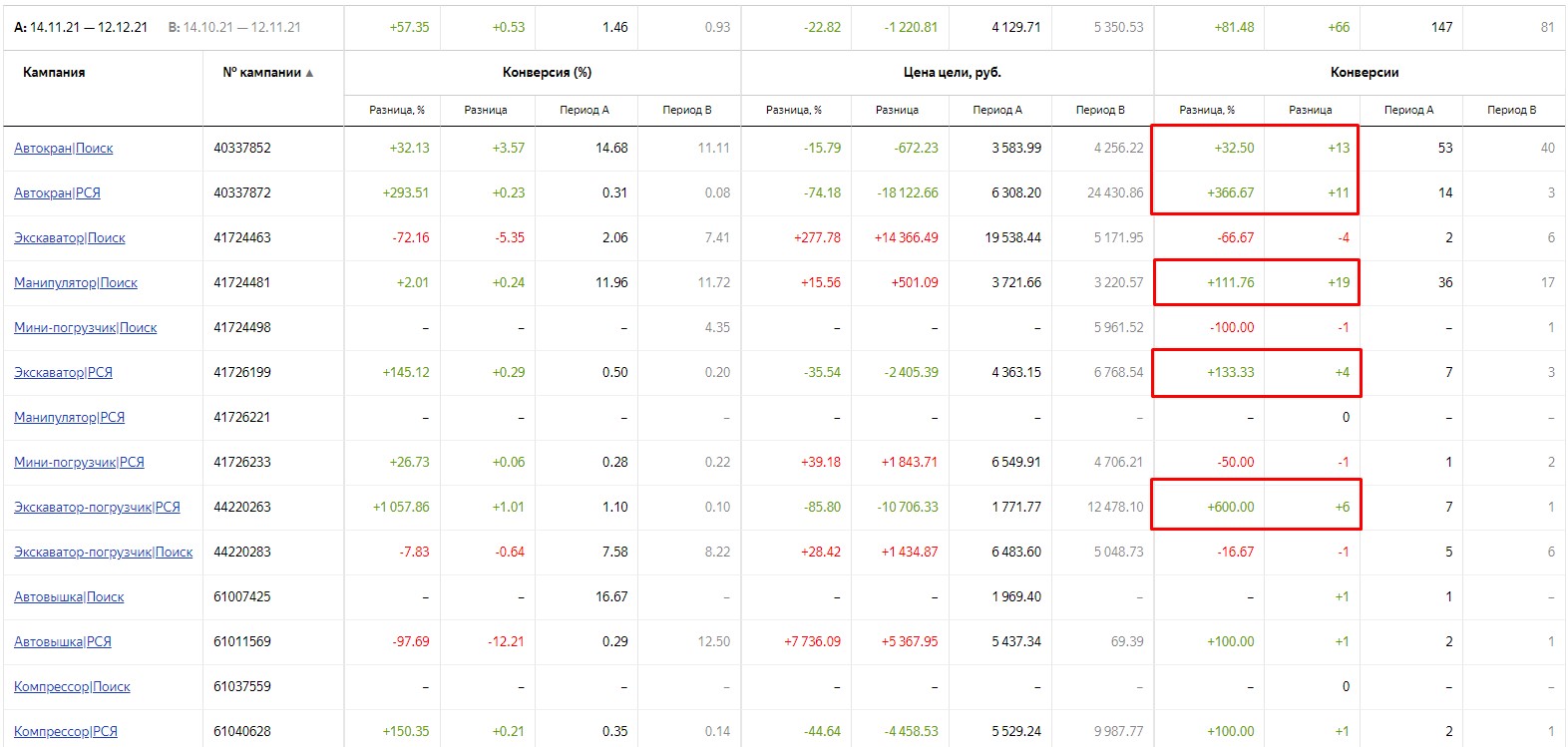Image resolution: width=1568 pixels, height=747 pixels.
Task: Click the total 4 129.71 goal price summary
Action: pos(1015,27)
